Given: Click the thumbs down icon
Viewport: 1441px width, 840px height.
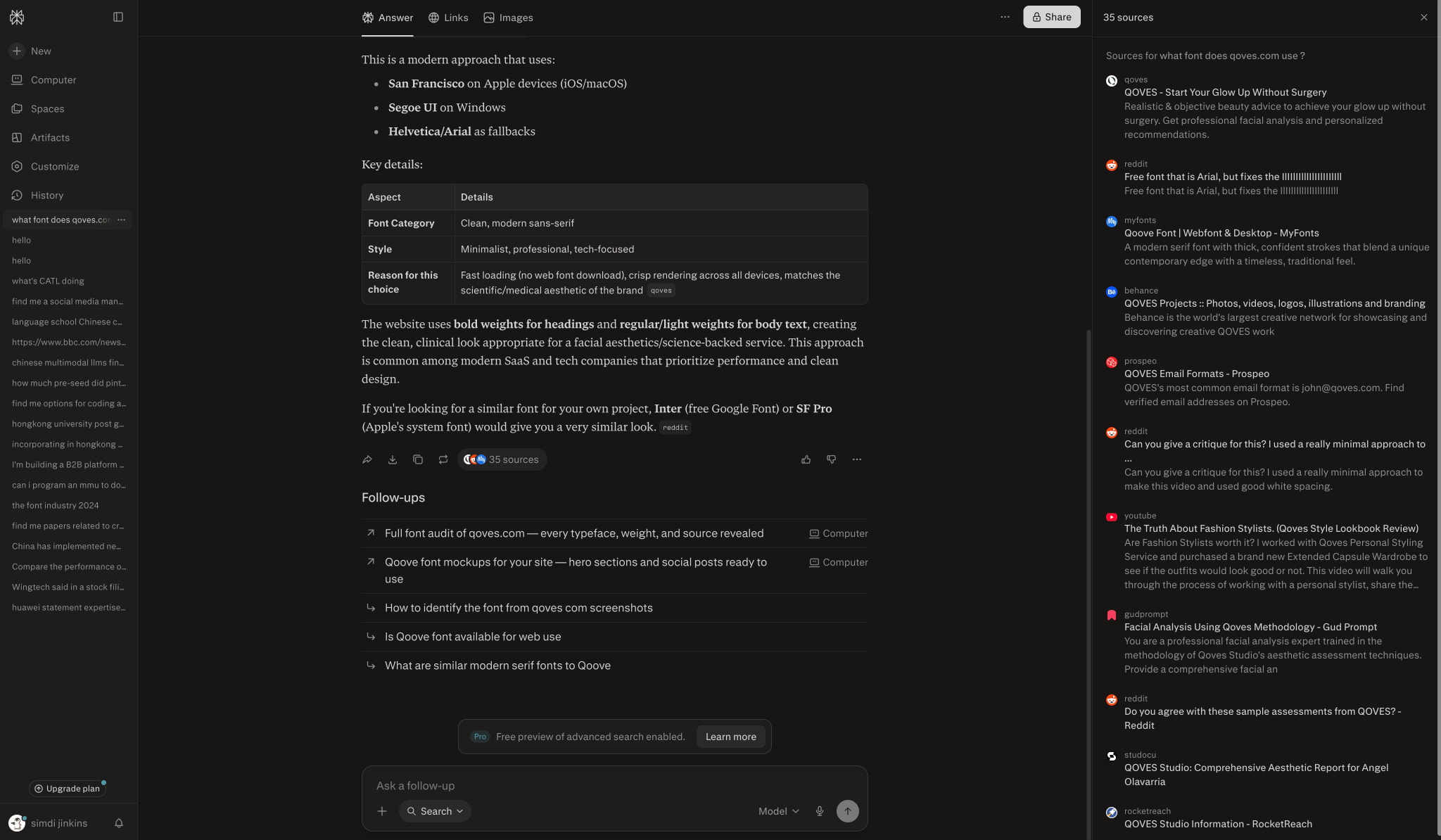Looking at the screenshot, I should tap(832, 460).
